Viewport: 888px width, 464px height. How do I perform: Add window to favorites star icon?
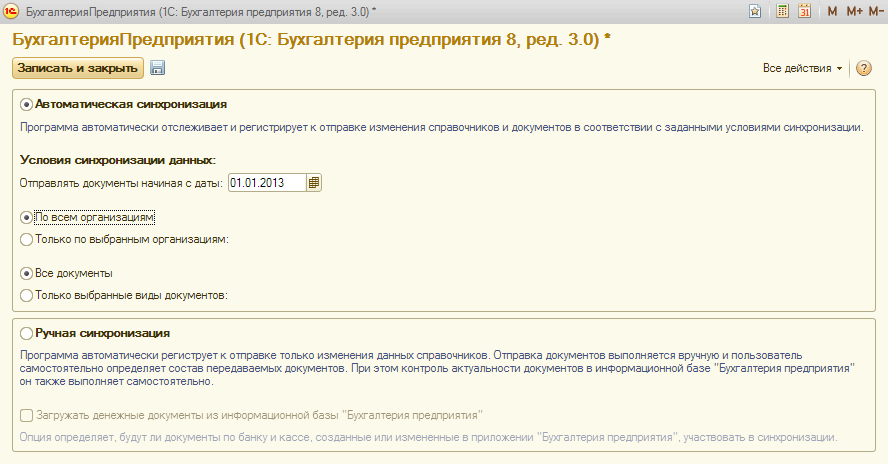pyautogui.click(x=755, y=11)
